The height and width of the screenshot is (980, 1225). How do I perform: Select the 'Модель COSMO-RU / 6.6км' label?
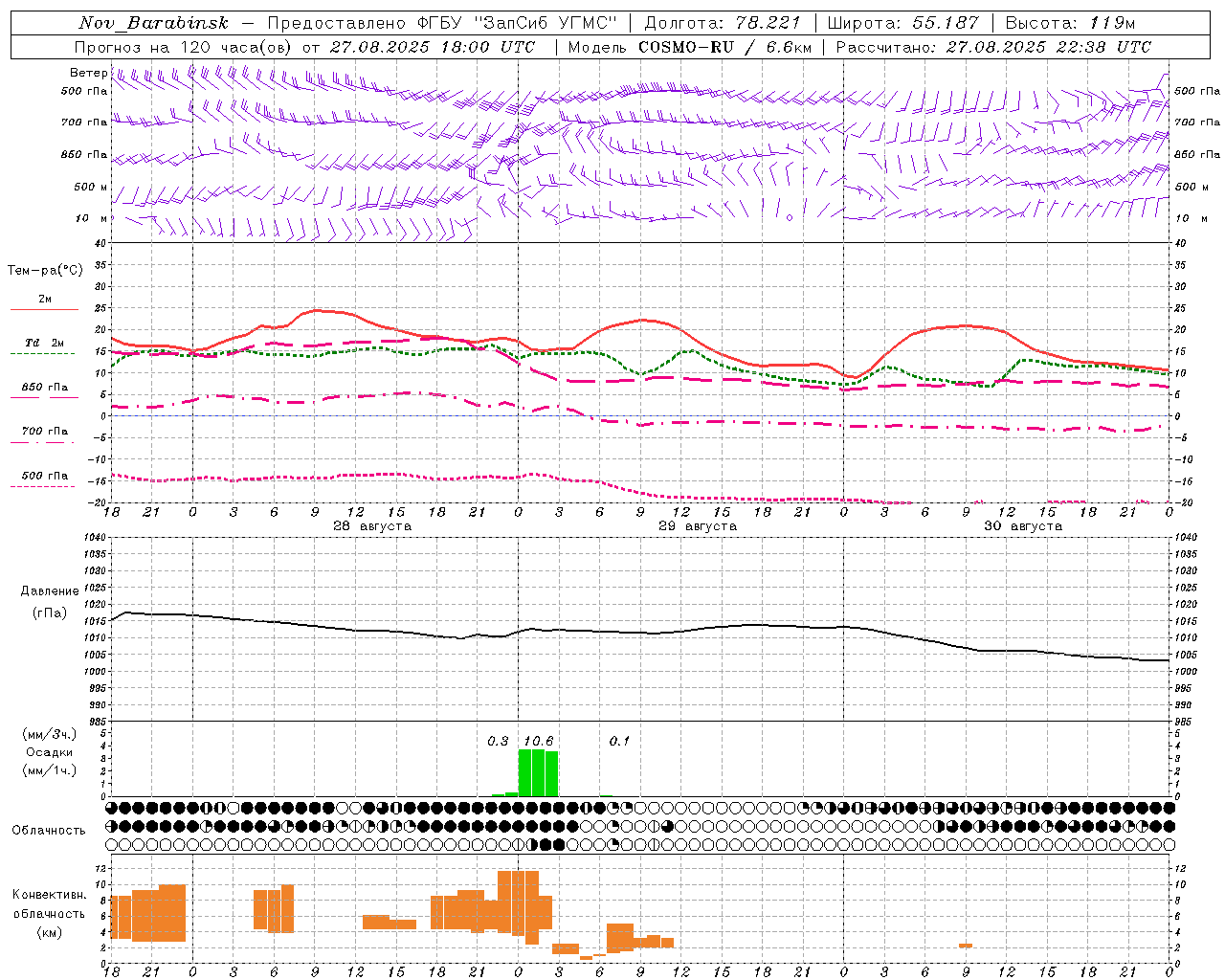[689, 47]
